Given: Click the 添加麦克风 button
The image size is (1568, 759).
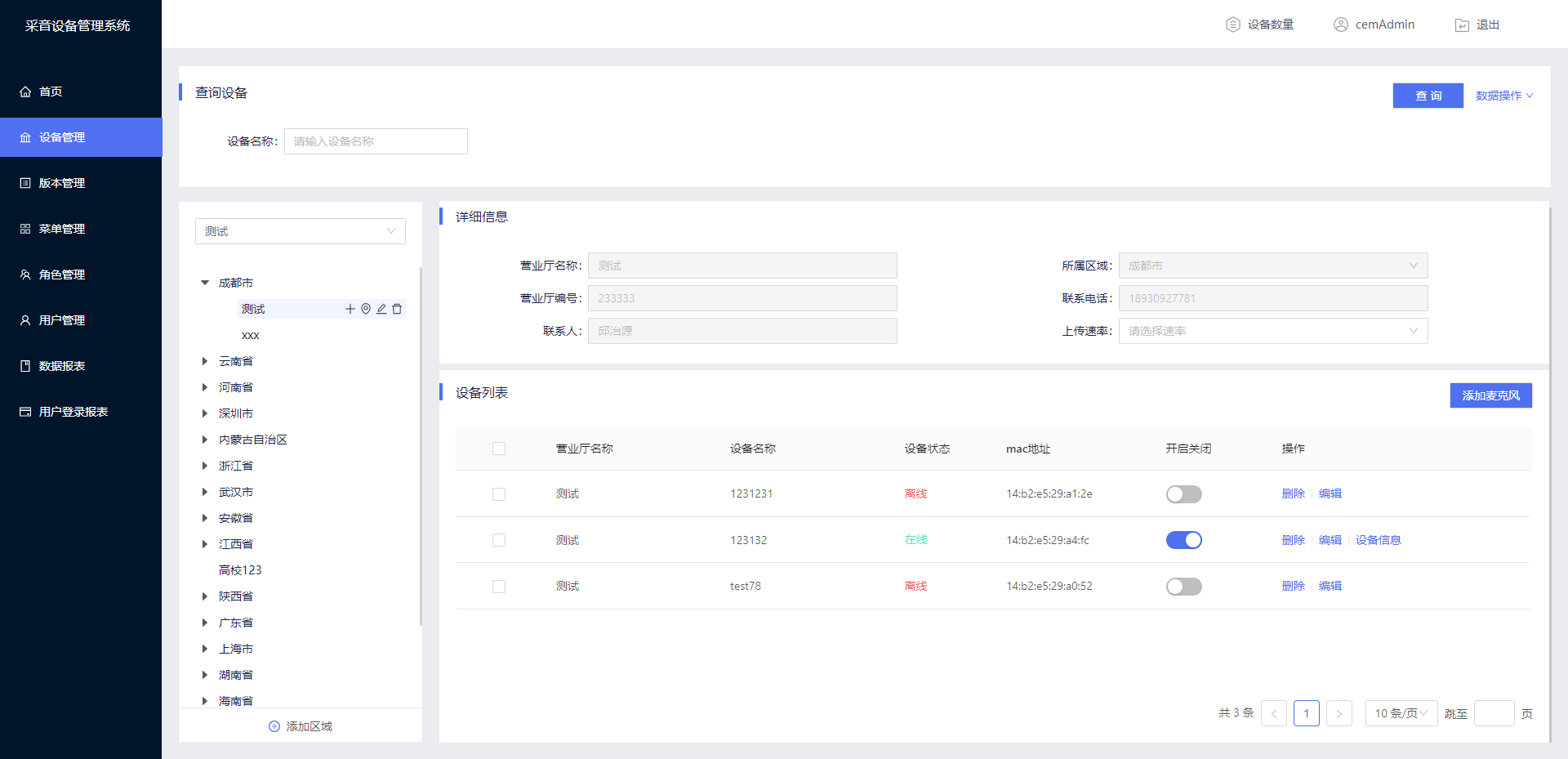Looking at the screenshot, I should click(x=1491, y=395).
